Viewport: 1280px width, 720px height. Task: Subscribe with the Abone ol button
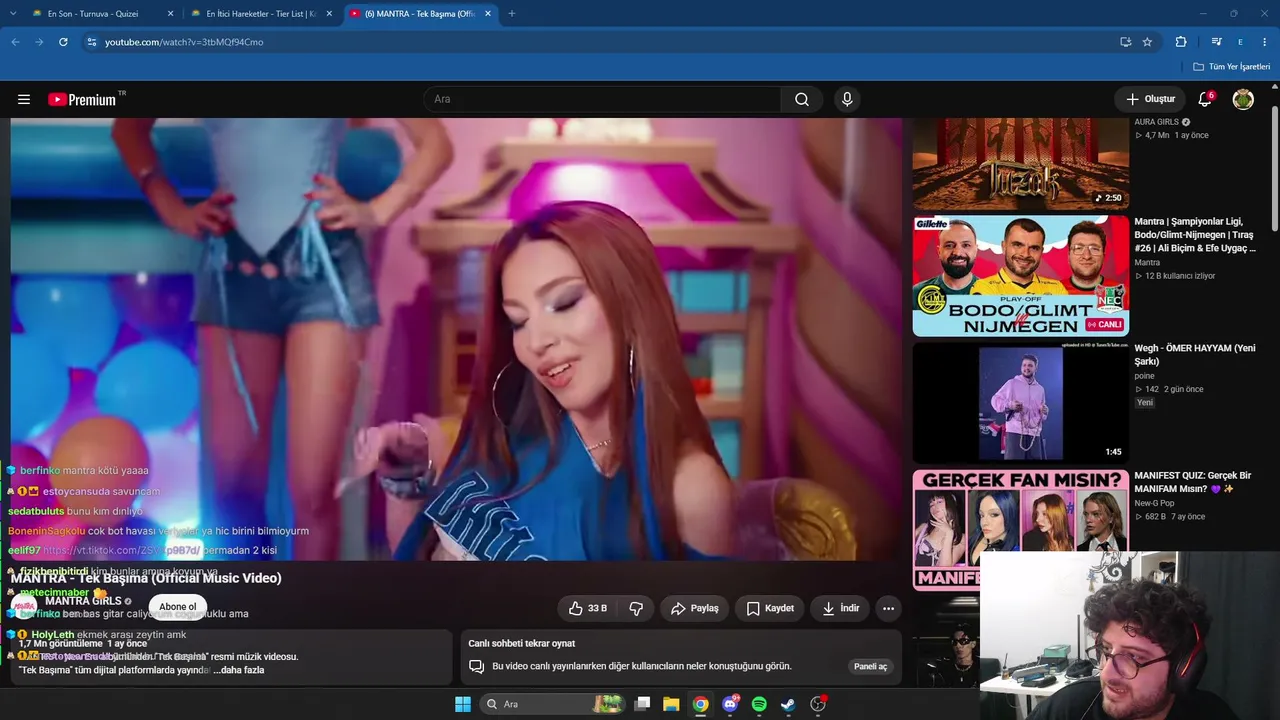click(x=178, y=607)
